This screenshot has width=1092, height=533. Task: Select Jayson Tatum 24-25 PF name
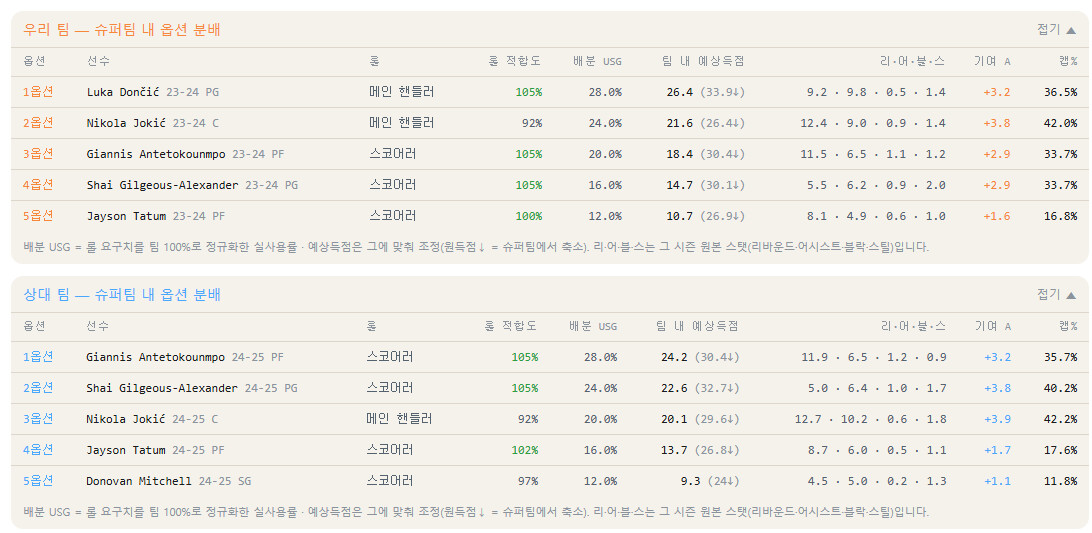155,450
